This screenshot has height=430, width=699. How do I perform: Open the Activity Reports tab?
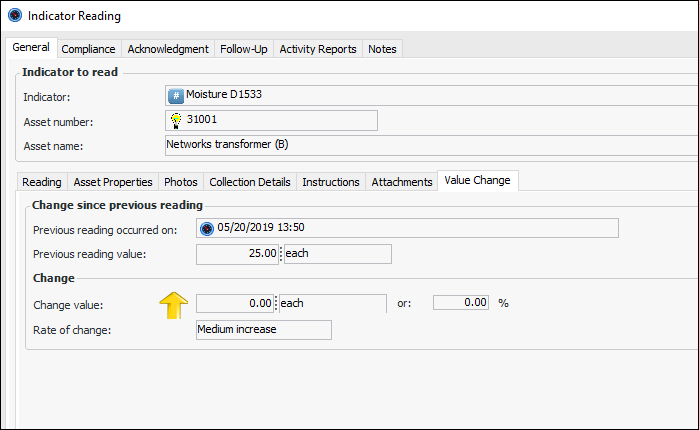click(318, 49)
